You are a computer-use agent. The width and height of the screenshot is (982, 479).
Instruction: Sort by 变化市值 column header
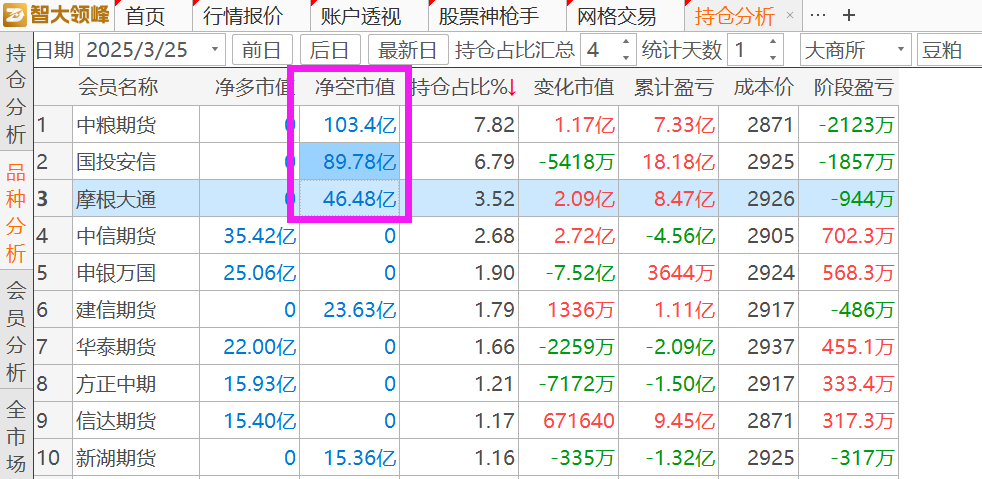pos(573,88)
